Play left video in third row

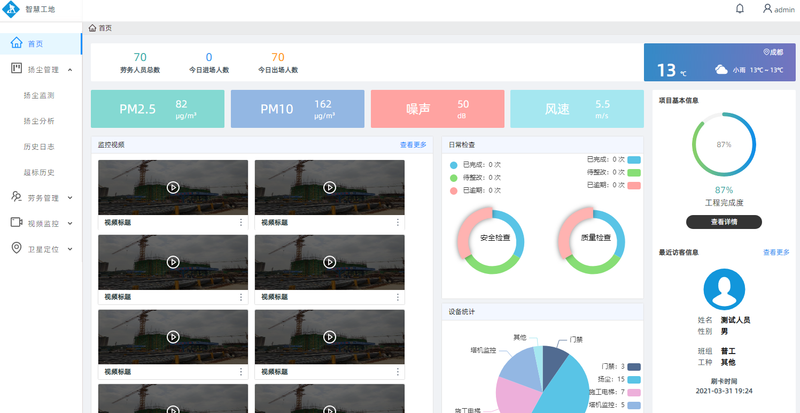click(x=173, y=337)
